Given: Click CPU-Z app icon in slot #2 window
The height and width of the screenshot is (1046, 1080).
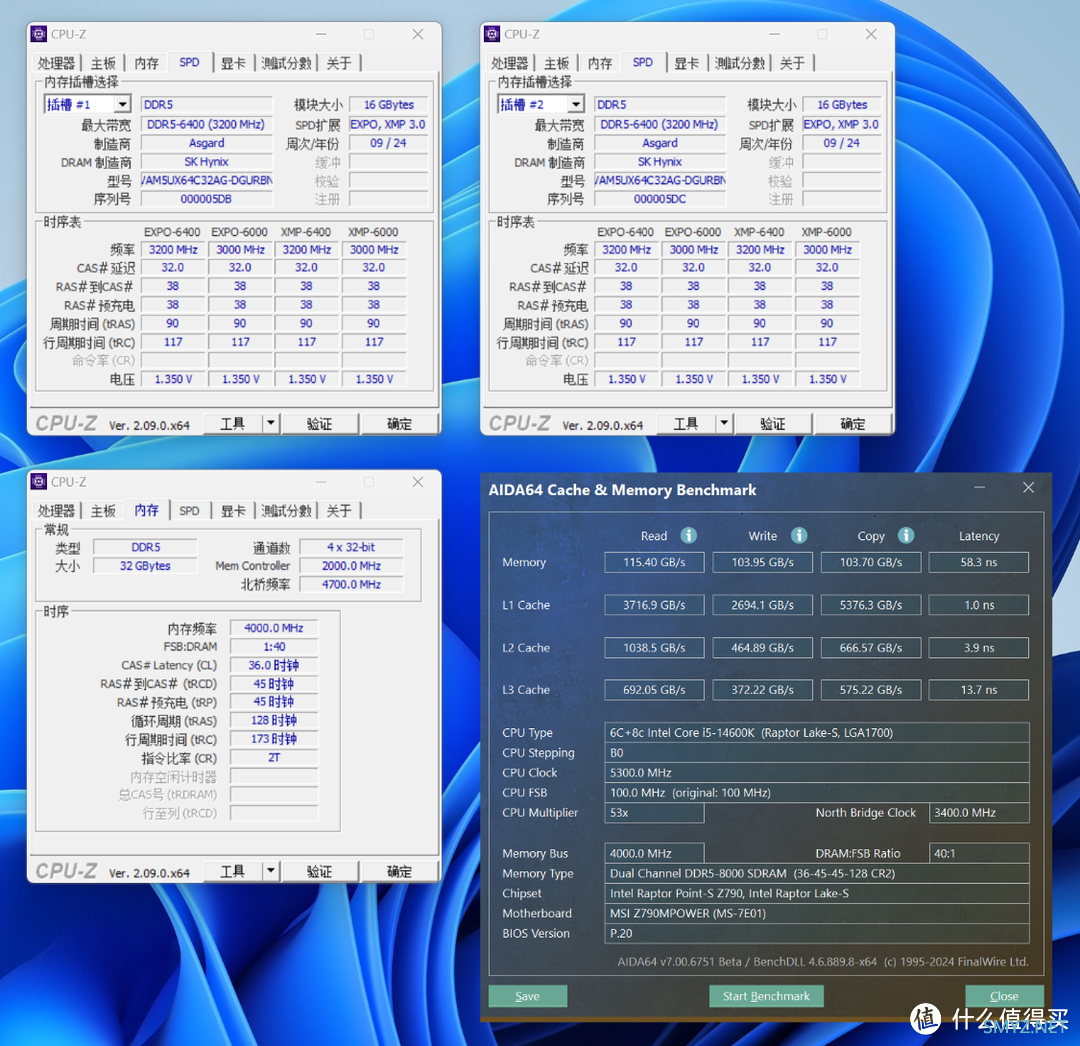Looking at the screenshot, I should (x=492, y=34).
